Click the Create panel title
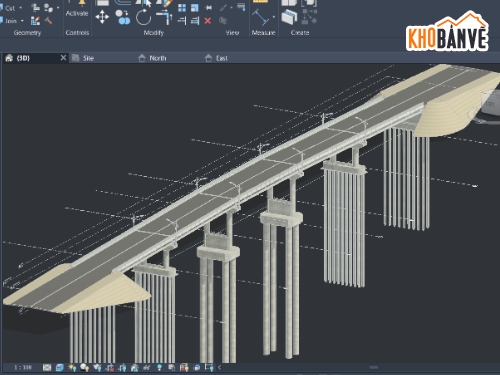The image size is (500, 375). [300, 33]
